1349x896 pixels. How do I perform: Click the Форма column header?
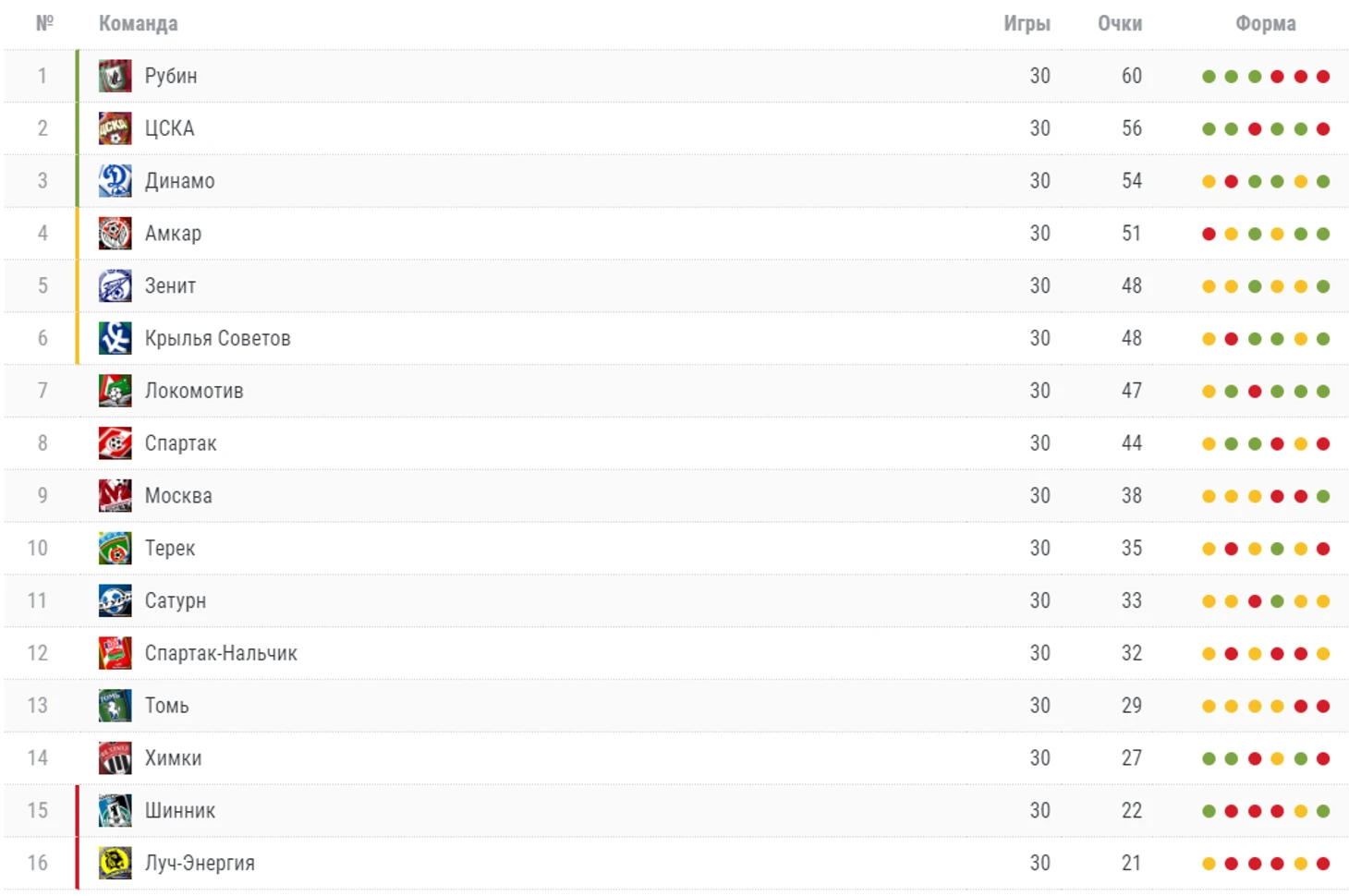(x=1266, y=24)
